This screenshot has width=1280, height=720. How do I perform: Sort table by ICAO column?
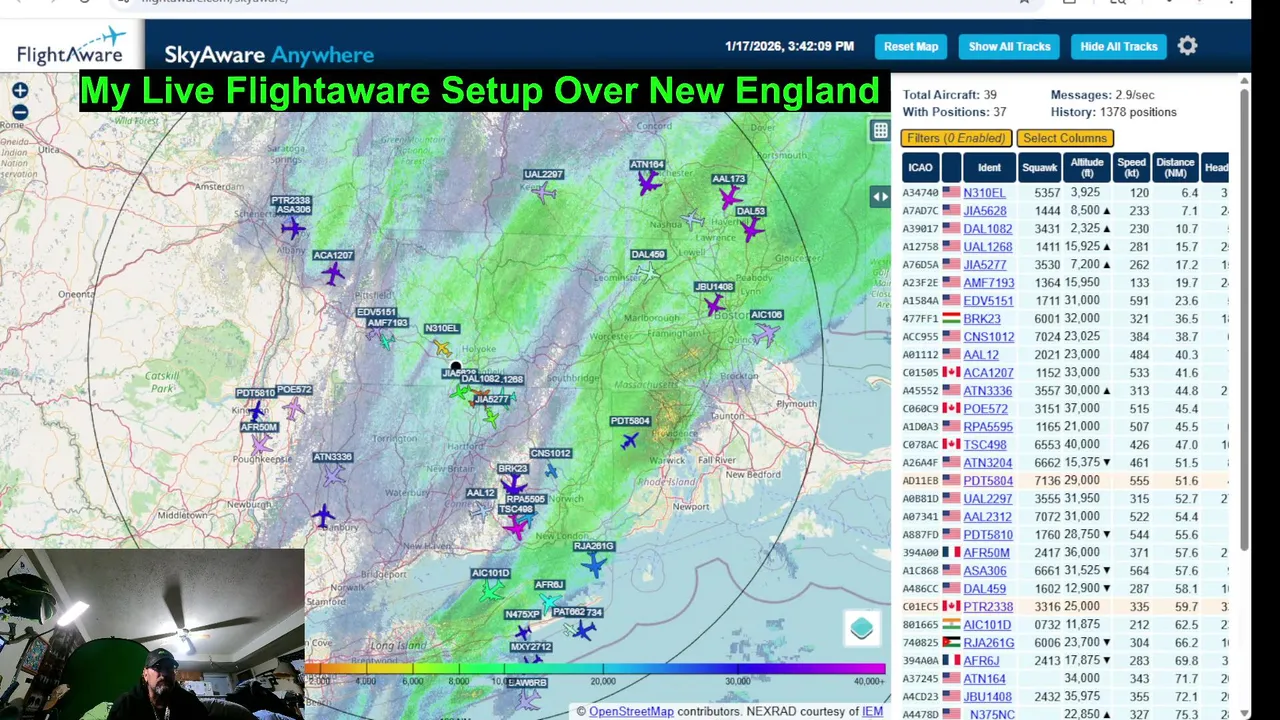(920, 168)
